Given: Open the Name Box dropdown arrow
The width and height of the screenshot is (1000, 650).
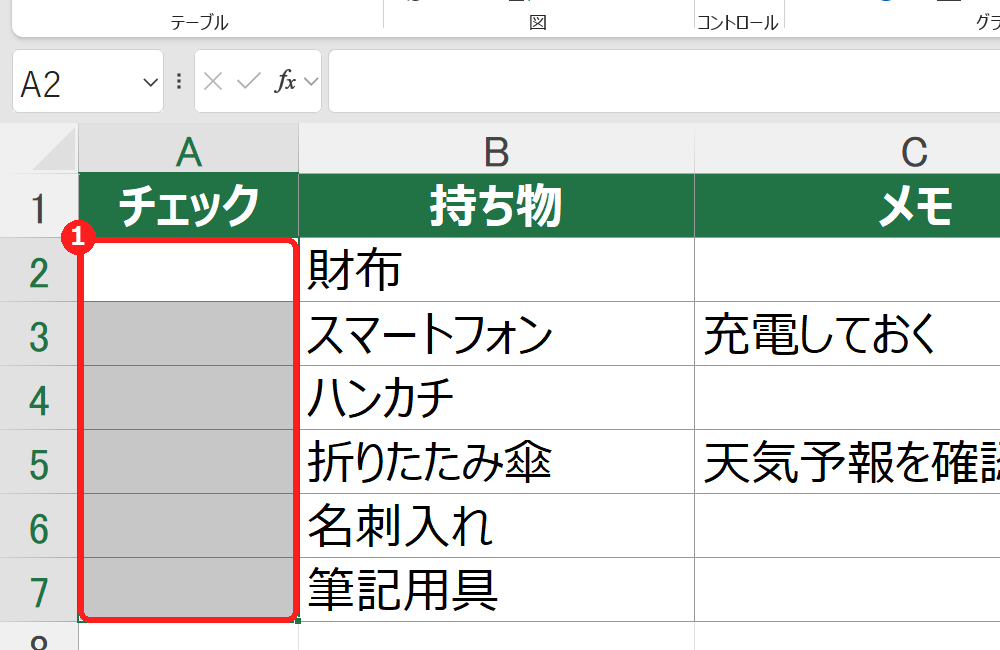Looking at the screenshot, I should pos(151,82).
